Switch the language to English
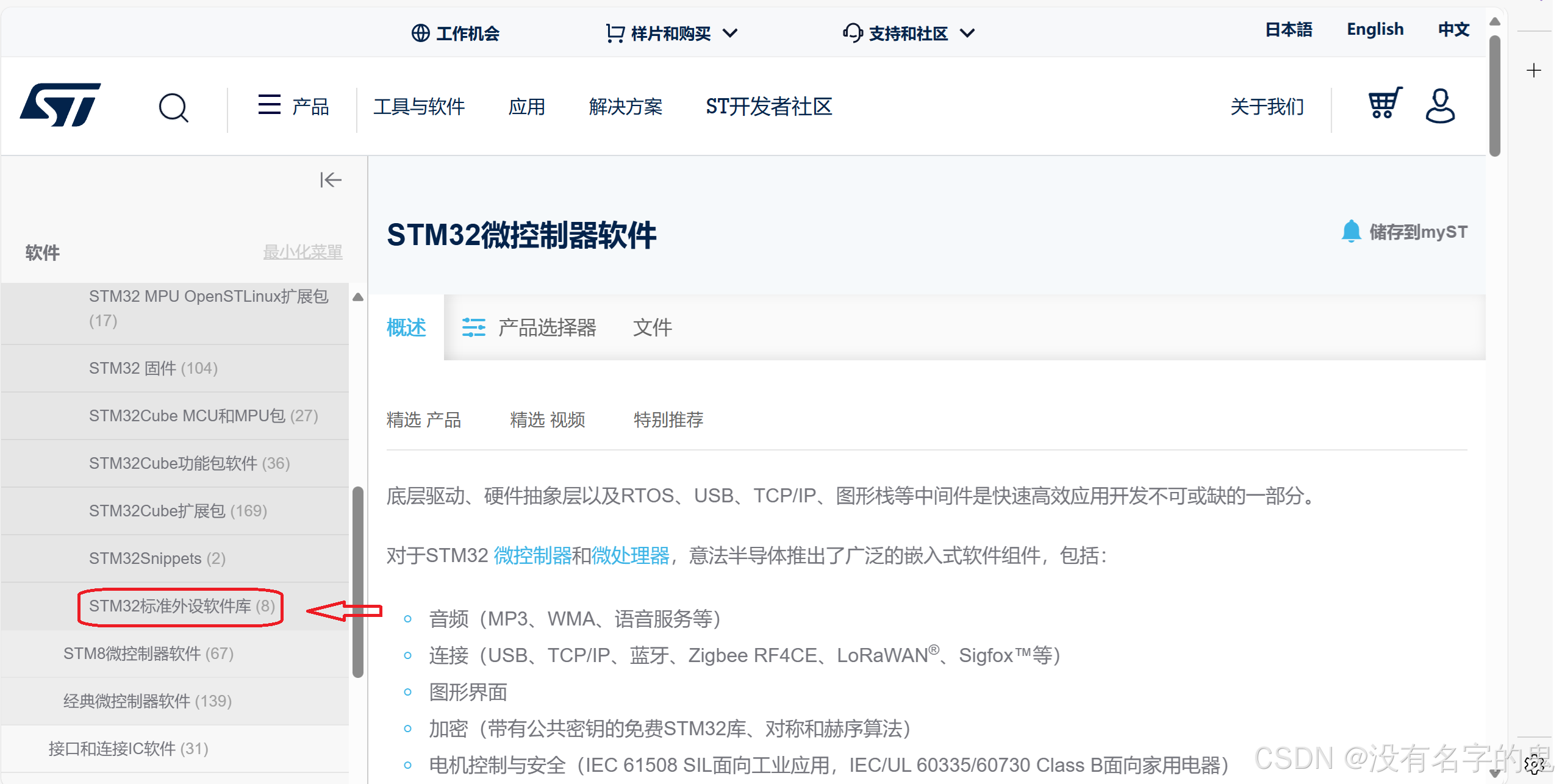The width and height of the screenshot is (1557, 784). pyautogui.click(x=1375, y=29)
